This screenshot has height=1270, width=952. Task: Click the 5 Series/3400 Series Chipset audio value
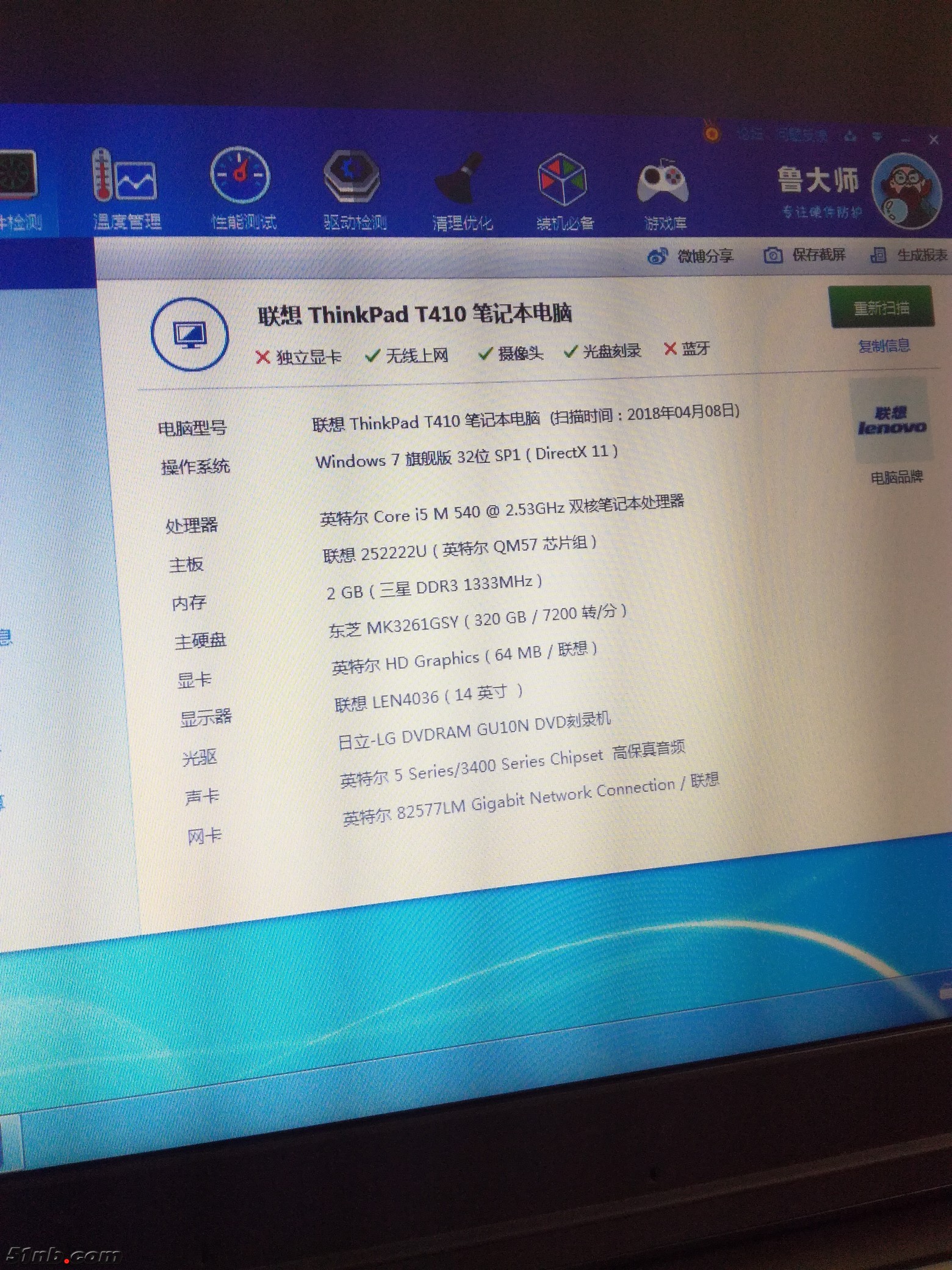[x=513, y=764]
